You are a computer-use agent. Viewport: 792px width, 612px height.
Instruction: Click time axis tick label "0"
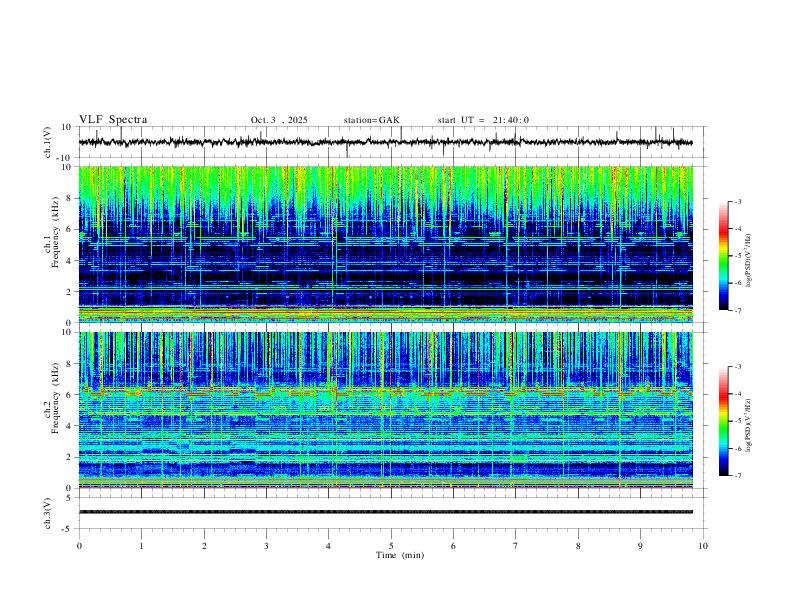79,546
